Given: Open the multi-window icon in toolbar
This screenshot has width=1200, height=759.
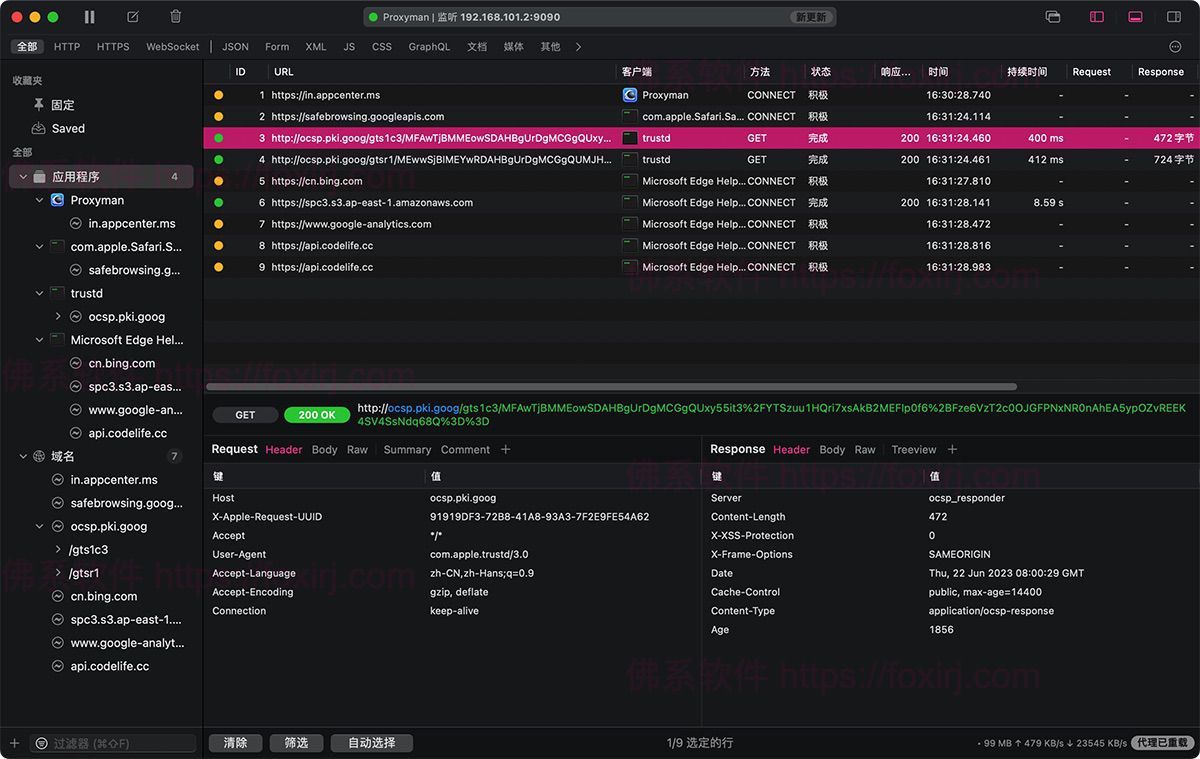Looking at the screenshot, I should coord(1052,17).
